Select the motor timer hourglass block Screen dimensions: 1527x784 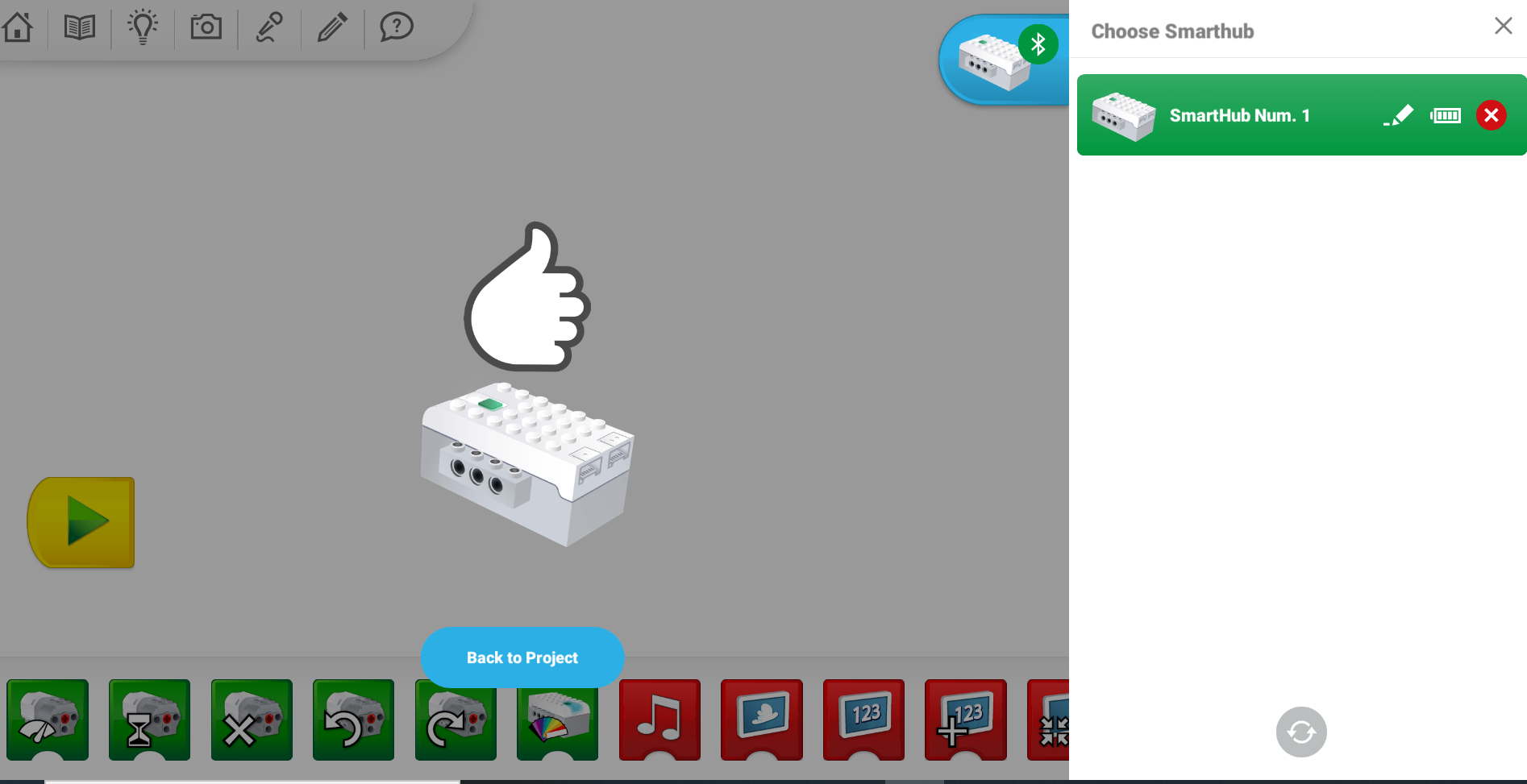click(x=149, y=720)
